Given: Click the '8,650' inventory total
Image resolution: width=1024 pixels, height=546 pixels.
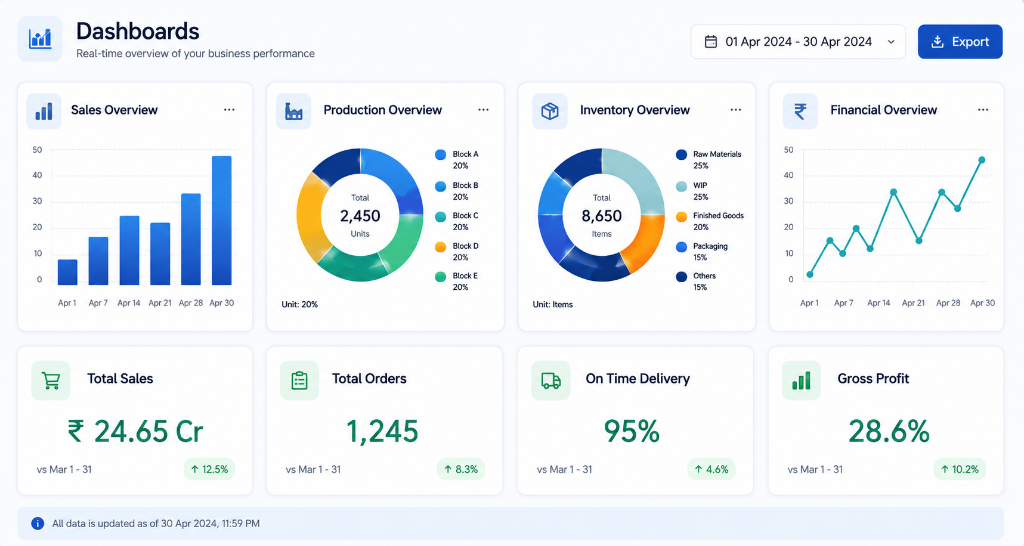Looking at the screenshot, I should (601, 216).
